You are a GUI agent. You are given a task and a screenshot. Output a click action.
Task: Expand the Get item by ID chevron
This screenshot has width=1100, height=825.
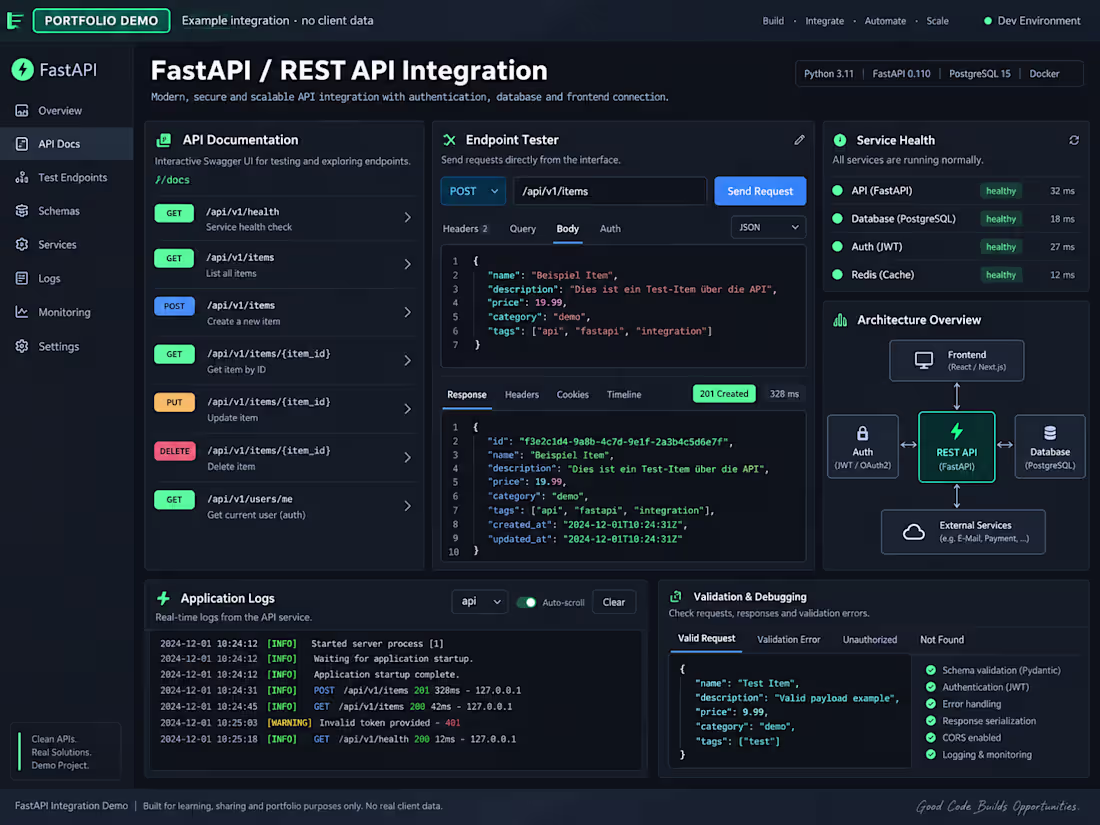coord(408,361)
